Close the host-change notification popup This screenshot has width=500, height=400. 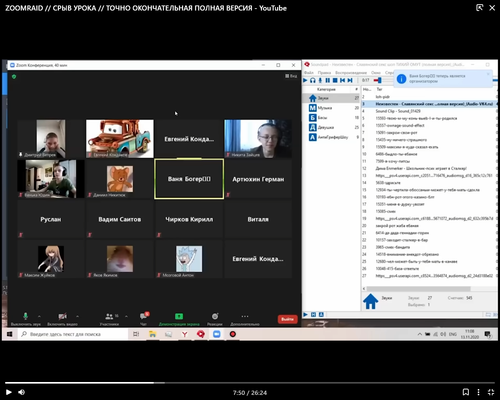(488, 74)
